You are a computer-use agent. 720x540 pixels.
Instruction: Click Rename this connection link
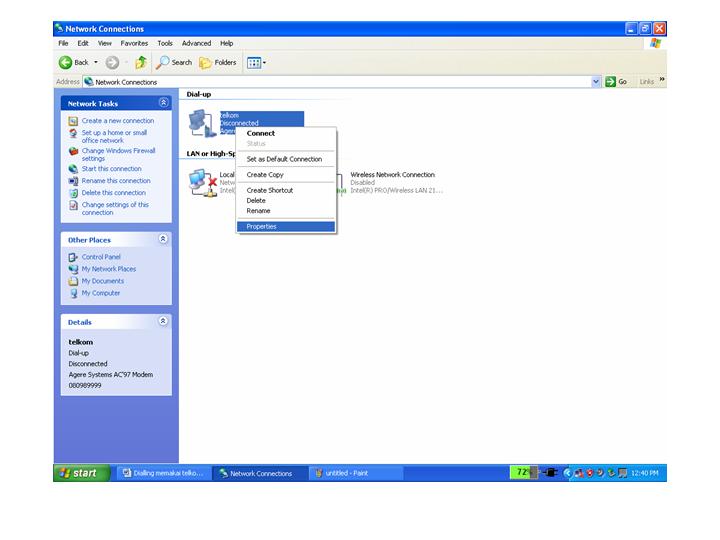116,180
